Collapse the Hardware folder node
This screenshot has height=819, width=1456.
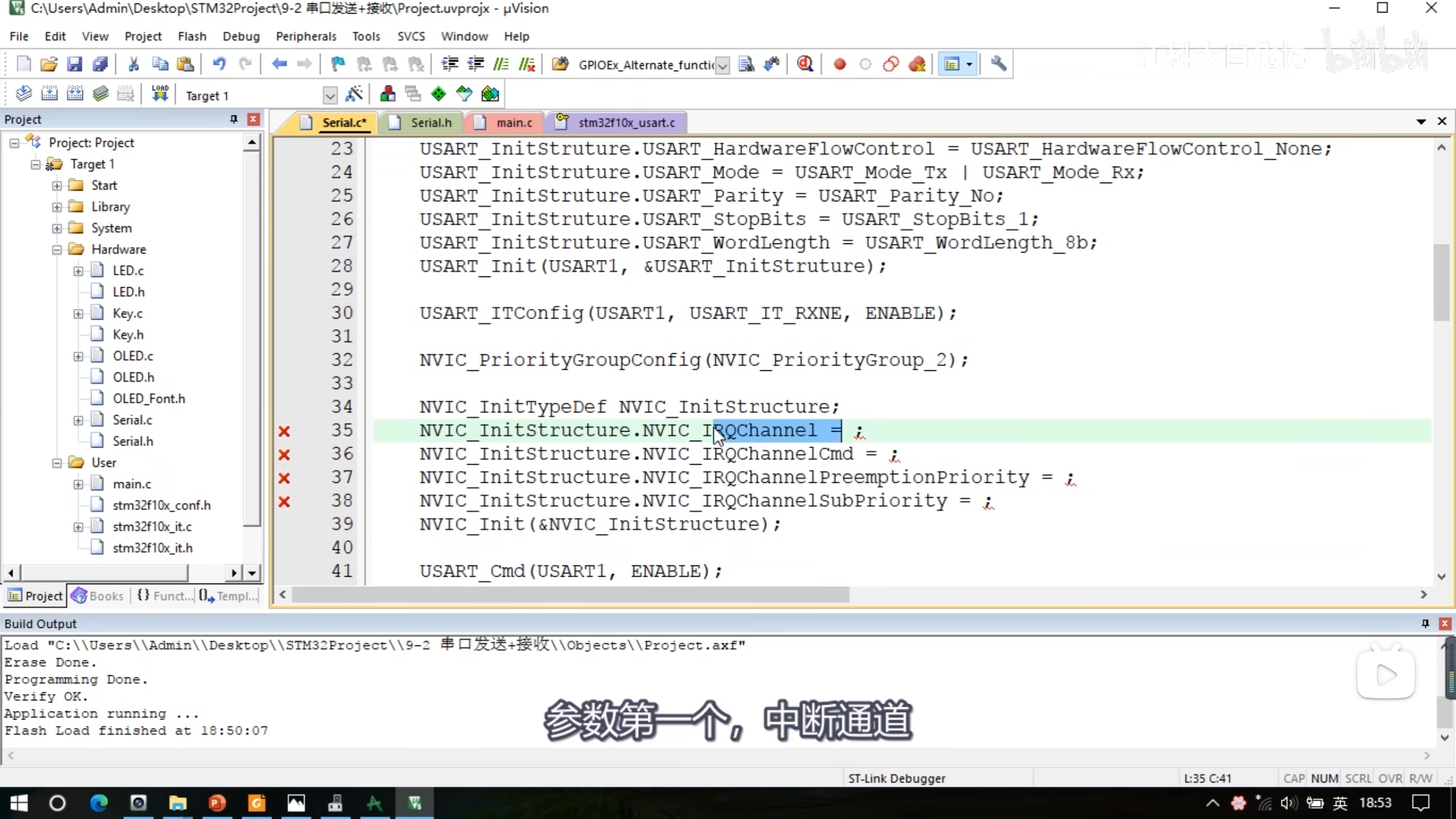(x=57, y=250)
